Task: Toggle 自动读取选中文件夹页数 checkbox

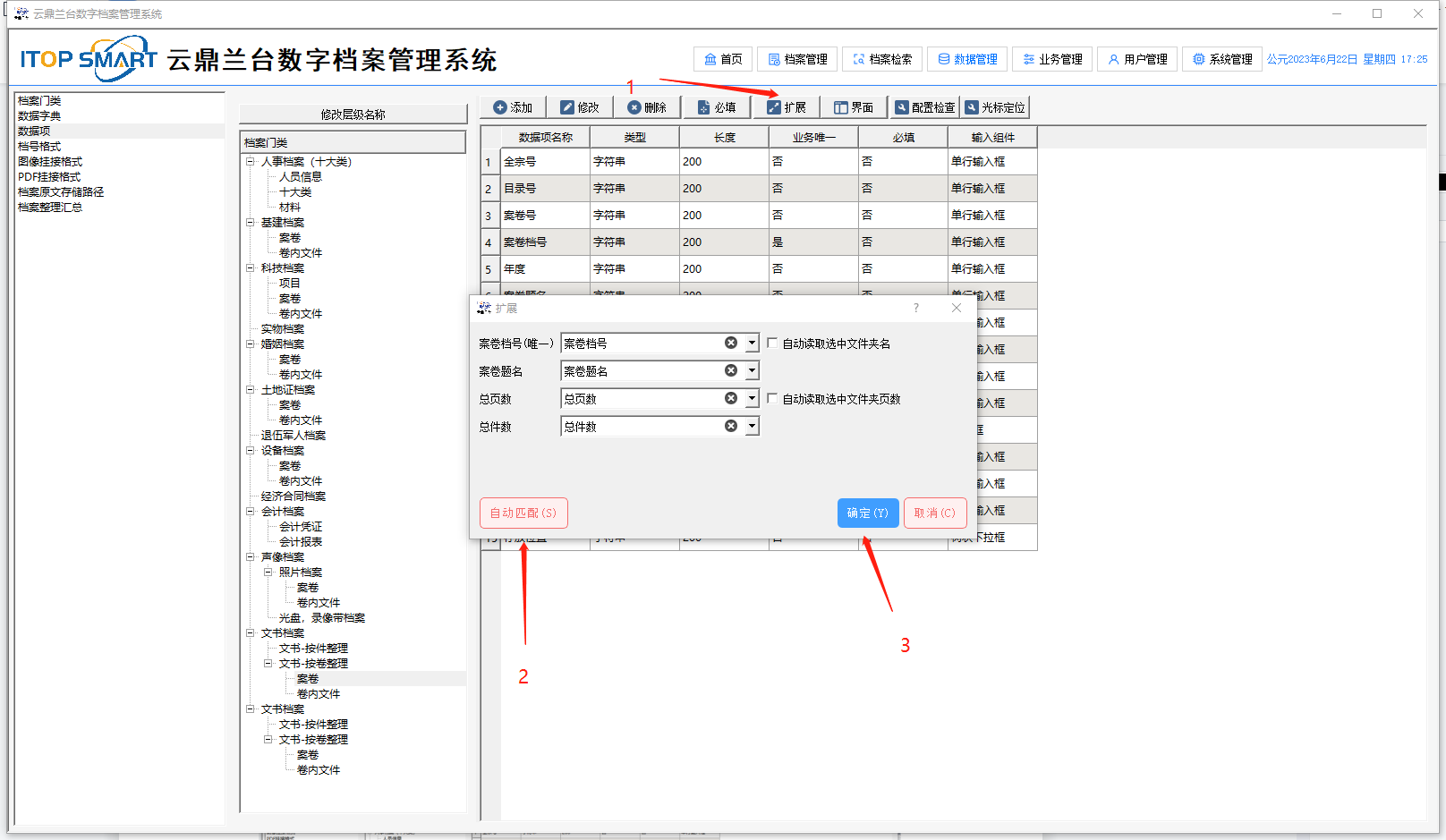Action: click(x=772, y=399)
